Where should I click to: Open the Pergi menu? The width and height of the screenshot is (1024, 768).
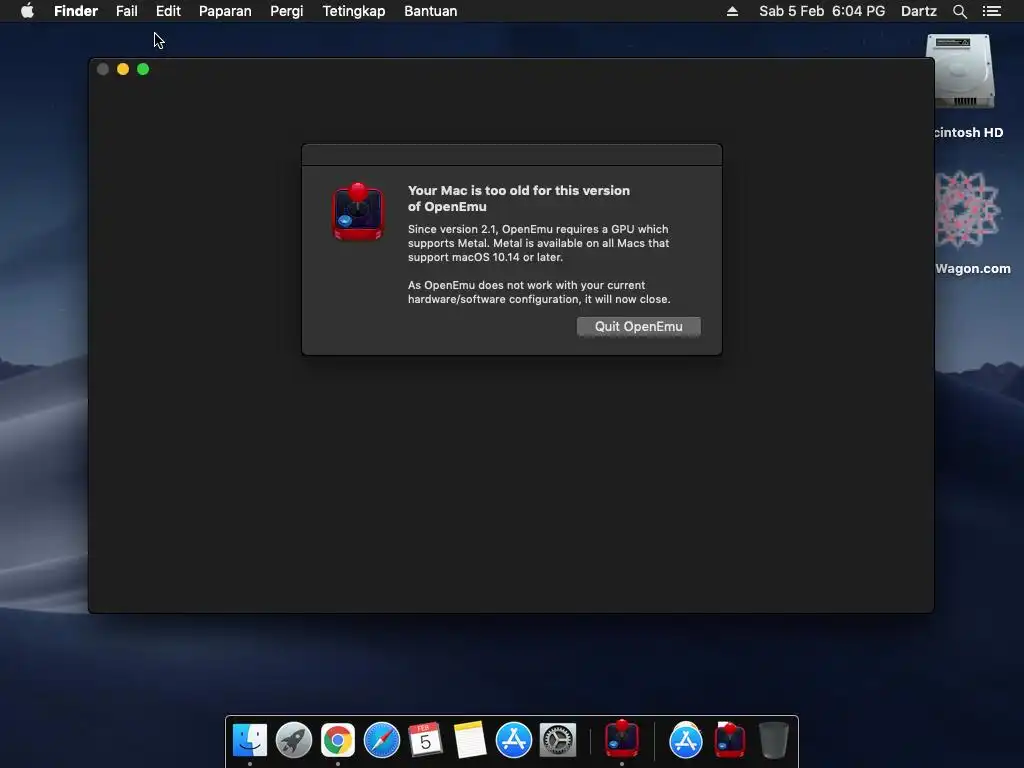(x=287, y=11)
